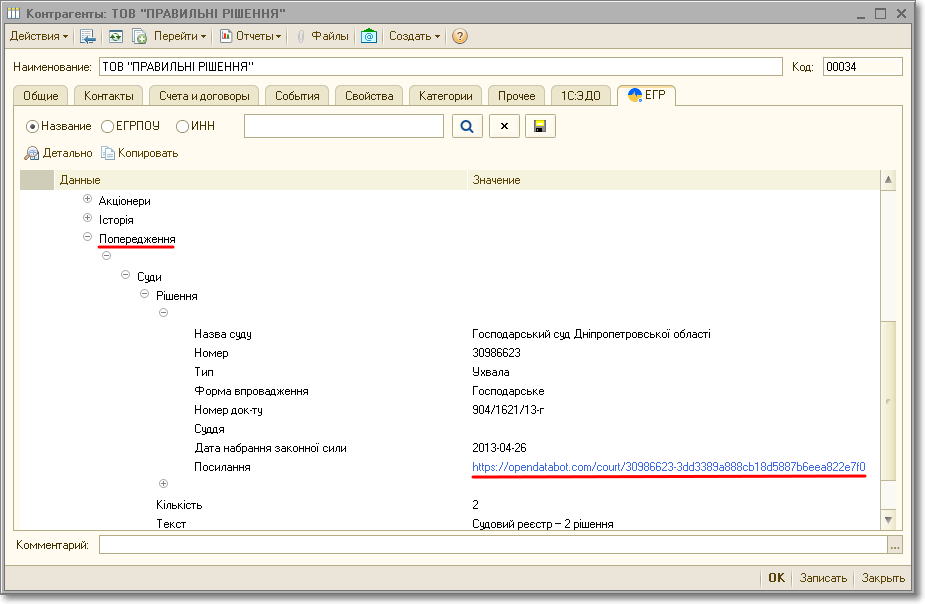925x604 pixels.
Task: Collapse the Попередження tree node
Action: (87, 238)
